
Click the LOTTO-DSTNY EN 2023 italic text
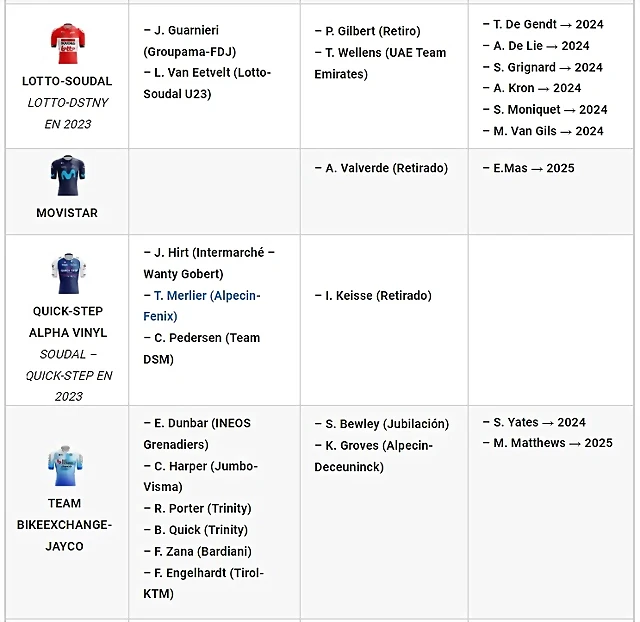click(68, 113)
